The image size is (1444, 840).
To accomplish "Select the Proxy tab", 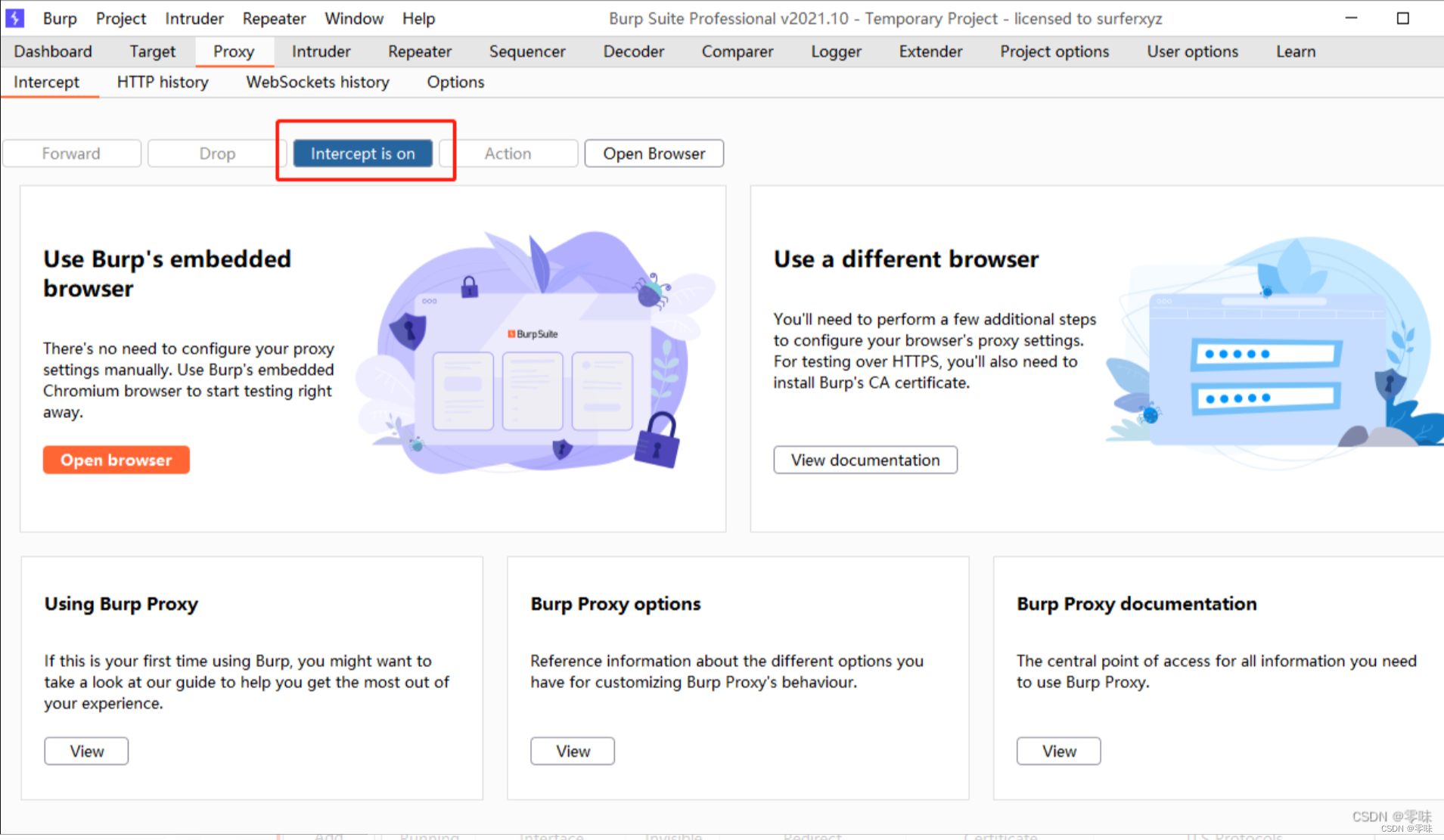I will click(234, 51).
